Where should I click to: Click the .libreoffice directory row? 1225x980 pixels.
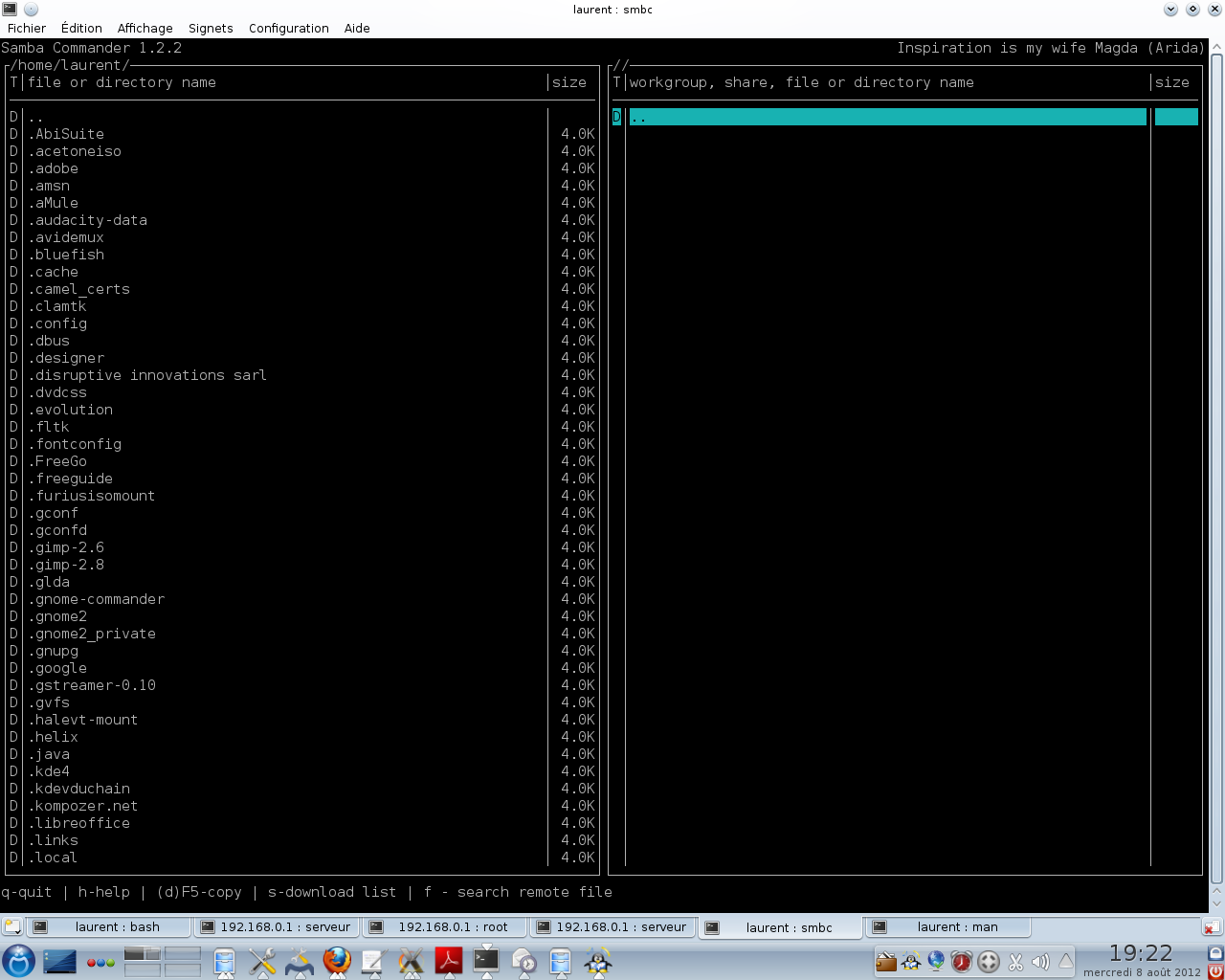302,823
